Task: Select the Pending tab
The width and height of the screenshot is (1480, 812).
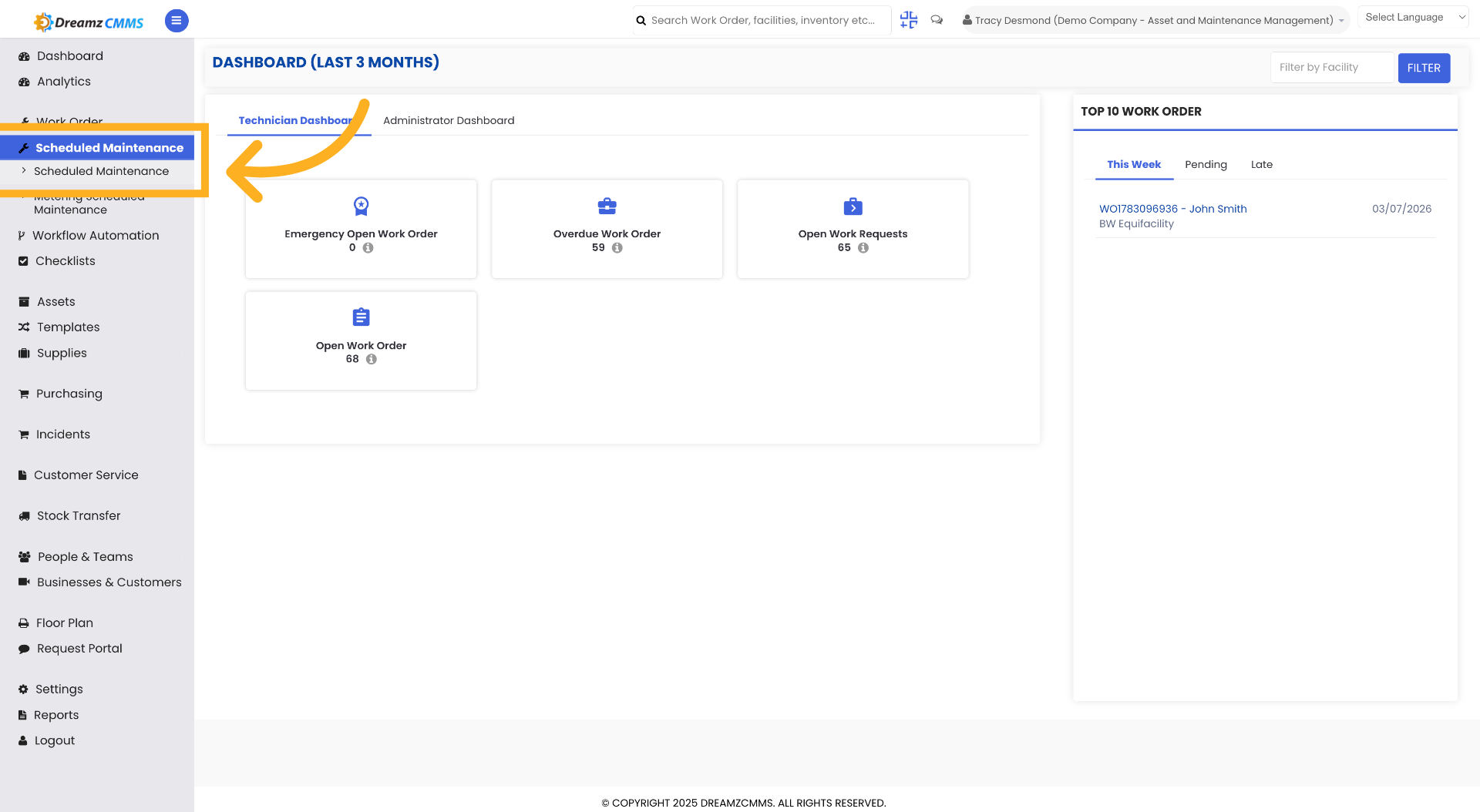Action: click(x=1206, y=164)
